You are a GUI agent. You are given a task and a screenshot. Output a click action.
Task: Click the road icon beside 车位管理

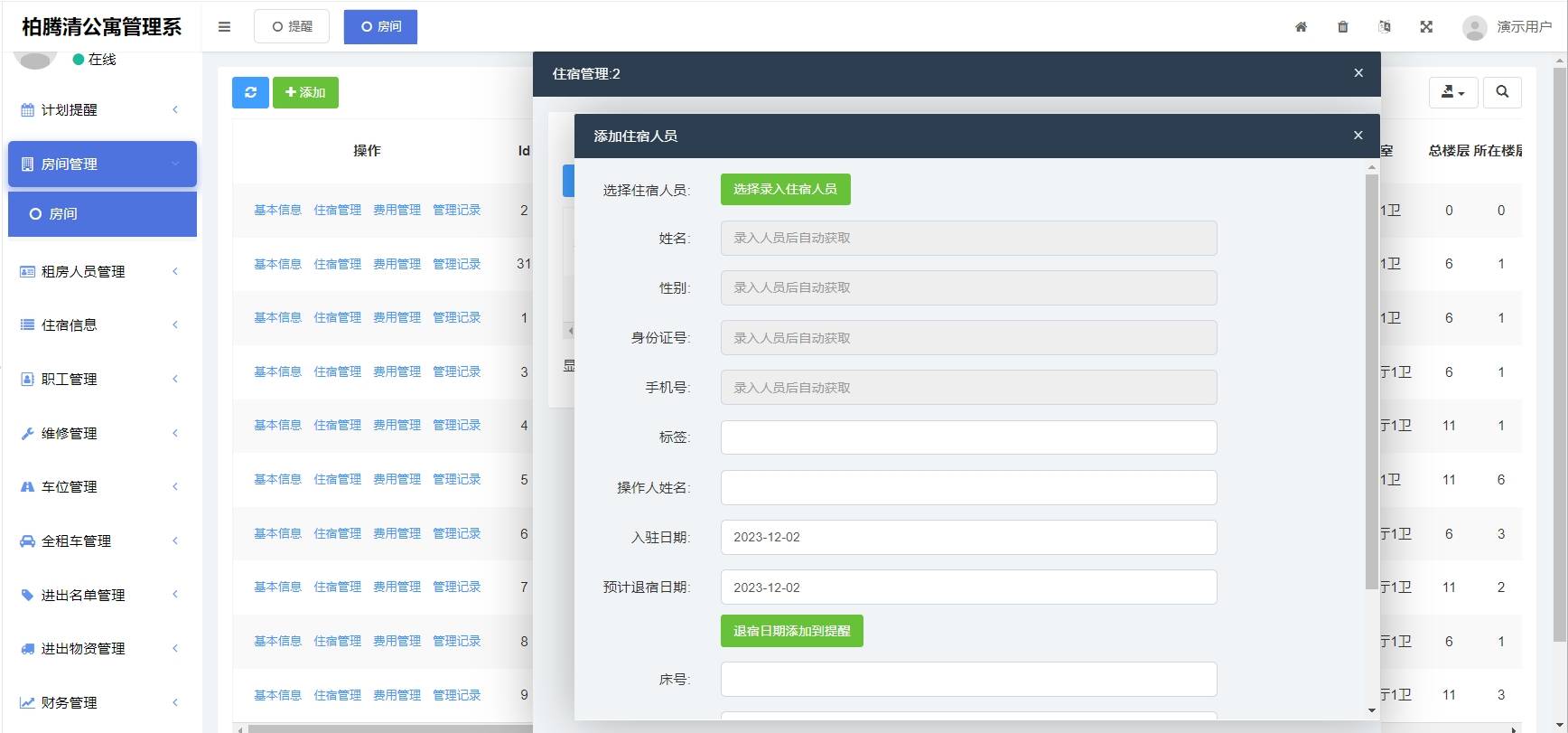tap(27, 486)
